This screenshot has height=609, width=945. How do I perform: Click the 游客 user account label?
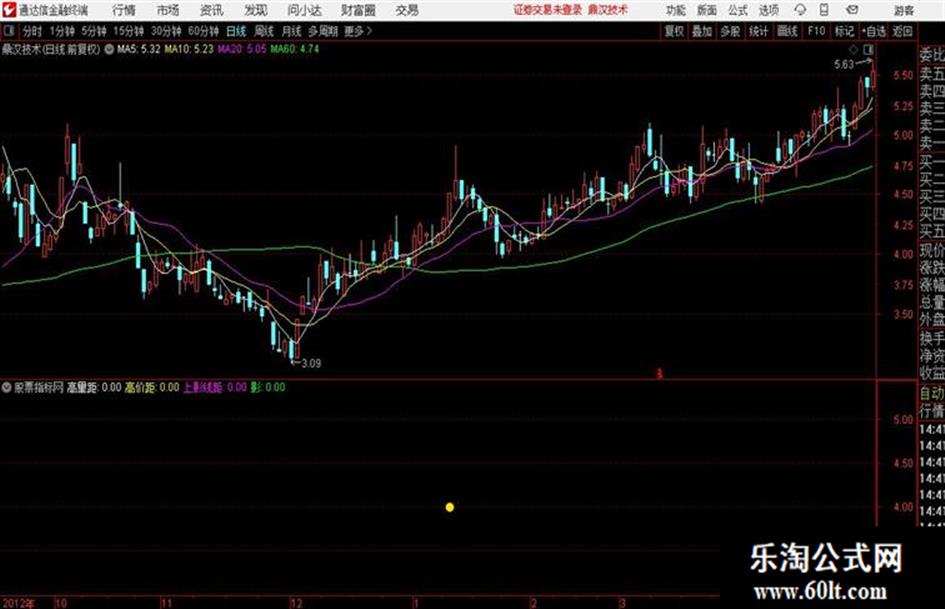click(904, 10)
